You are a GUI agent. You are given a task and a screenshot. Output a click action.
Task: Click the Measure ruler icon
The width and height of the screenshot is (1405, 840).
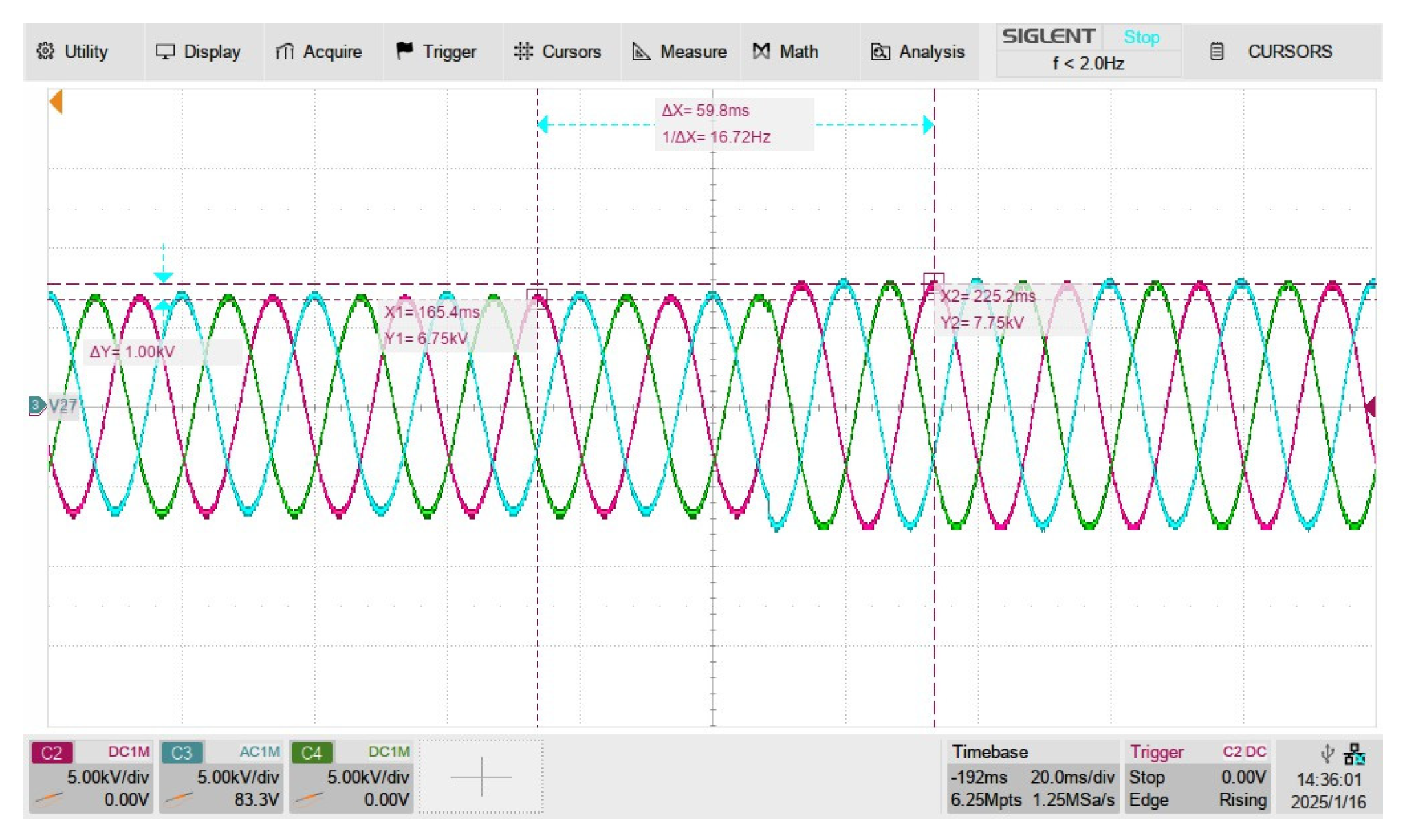tap(641, 52)
